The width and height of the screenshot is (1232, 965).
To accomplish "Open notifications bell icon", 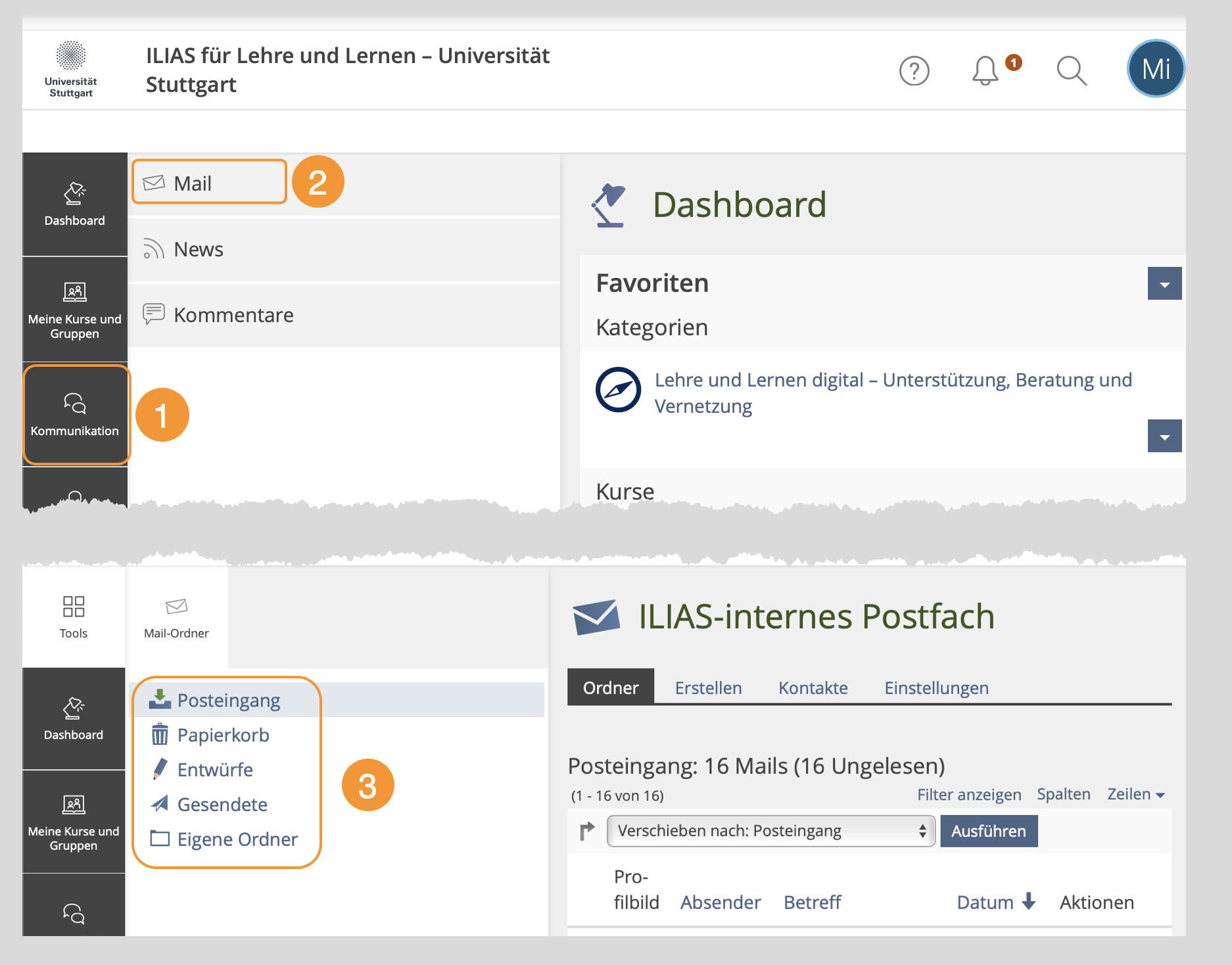I will pyautogui.click(x=985, y=70).
